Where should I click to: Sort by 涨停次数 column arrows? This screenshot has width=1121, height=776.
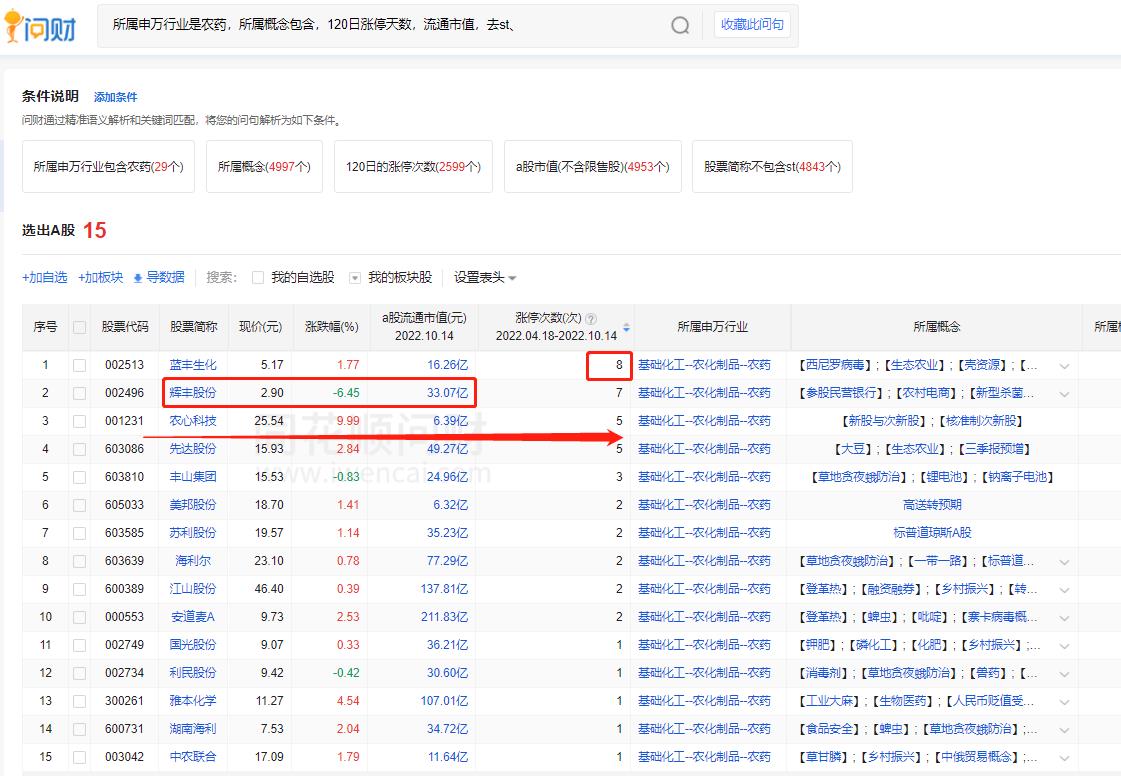[x=626, y=327]
